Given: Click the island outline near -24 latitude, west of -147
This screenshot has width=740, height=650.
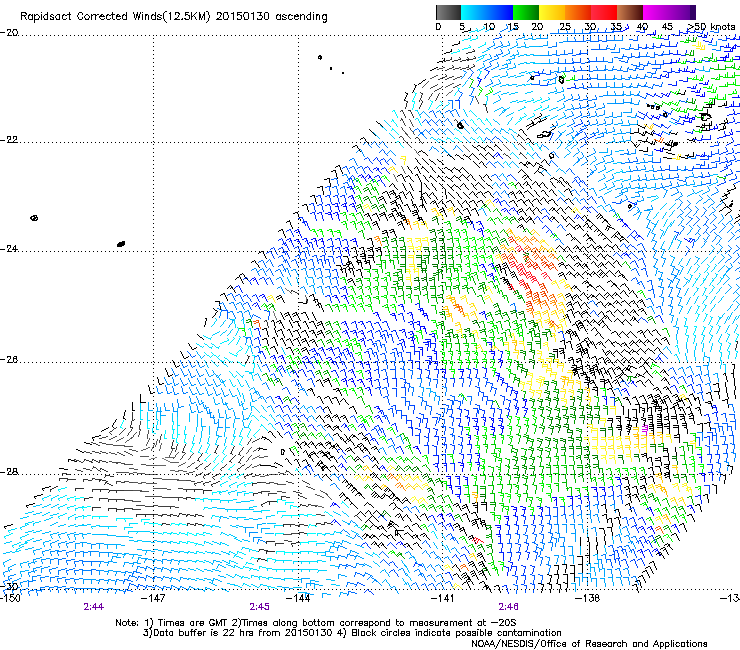Looking at the screenshot, I should click(x=121, y=244).
